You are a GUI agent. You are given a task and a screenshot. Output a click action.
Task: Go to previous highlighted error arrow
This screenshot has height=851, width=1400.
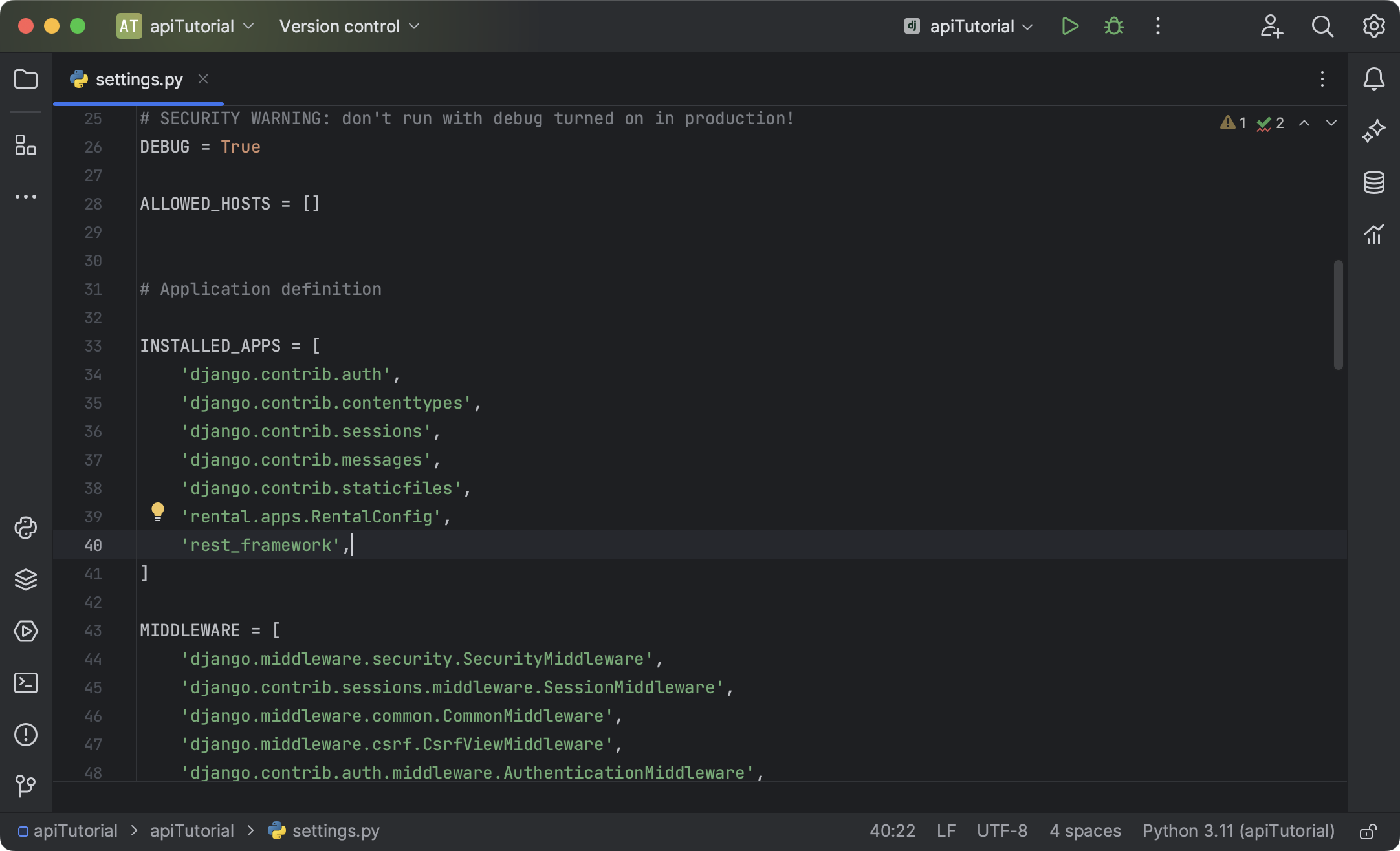[1304, 123]
